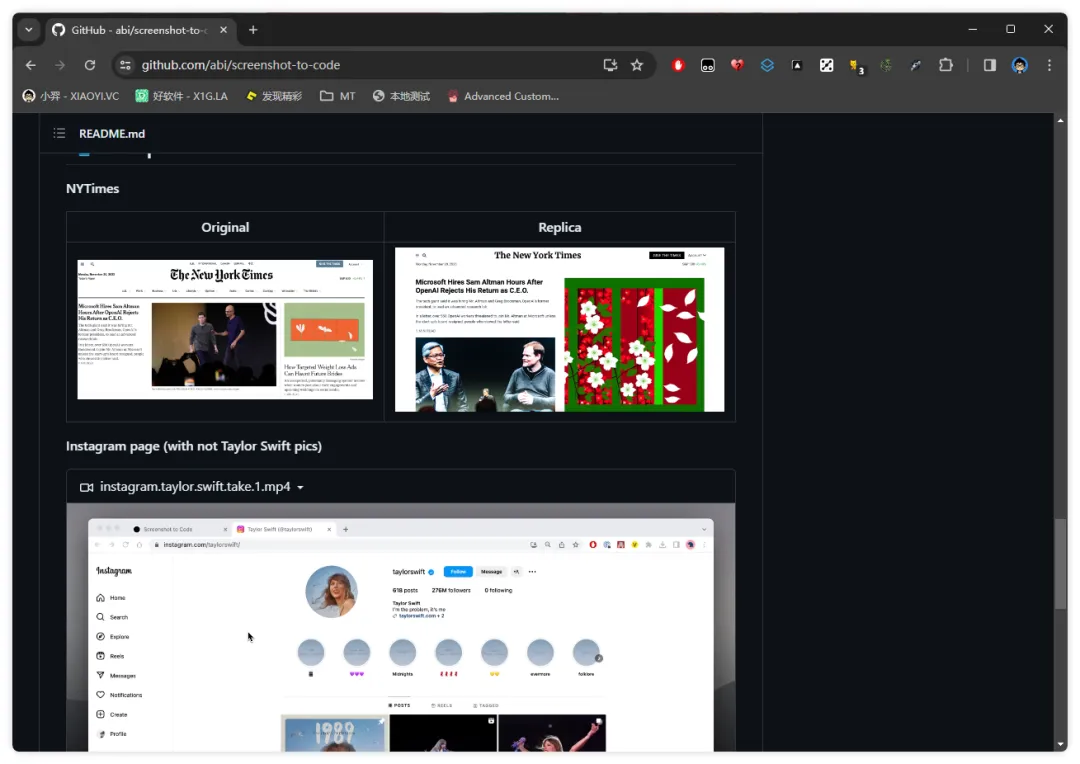Image resolution: width=1080 pixels, height=764 pixels.
Task: Open the tab search dropdown arrow
Action: pos(28,30)
